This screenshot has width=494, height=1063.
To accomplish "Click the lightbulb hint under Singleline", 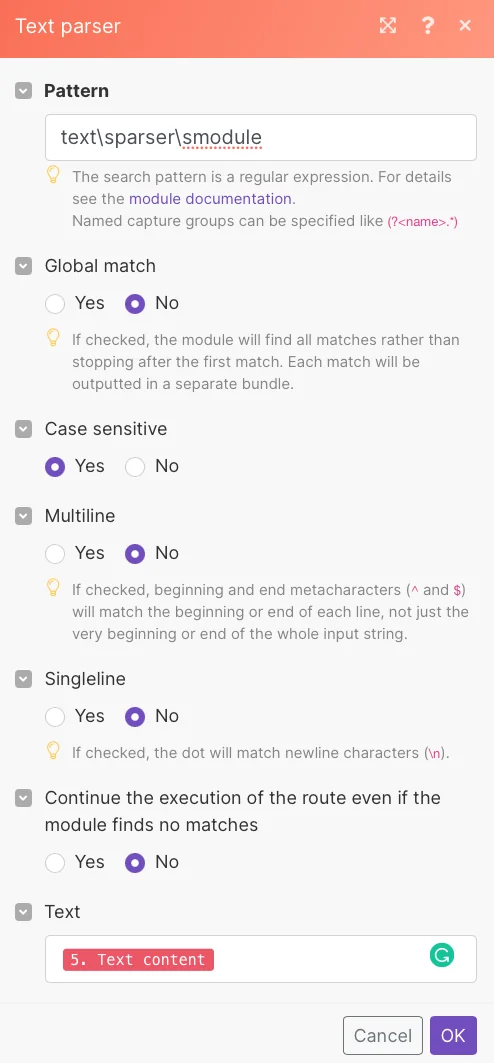I will tap(54, 750).
